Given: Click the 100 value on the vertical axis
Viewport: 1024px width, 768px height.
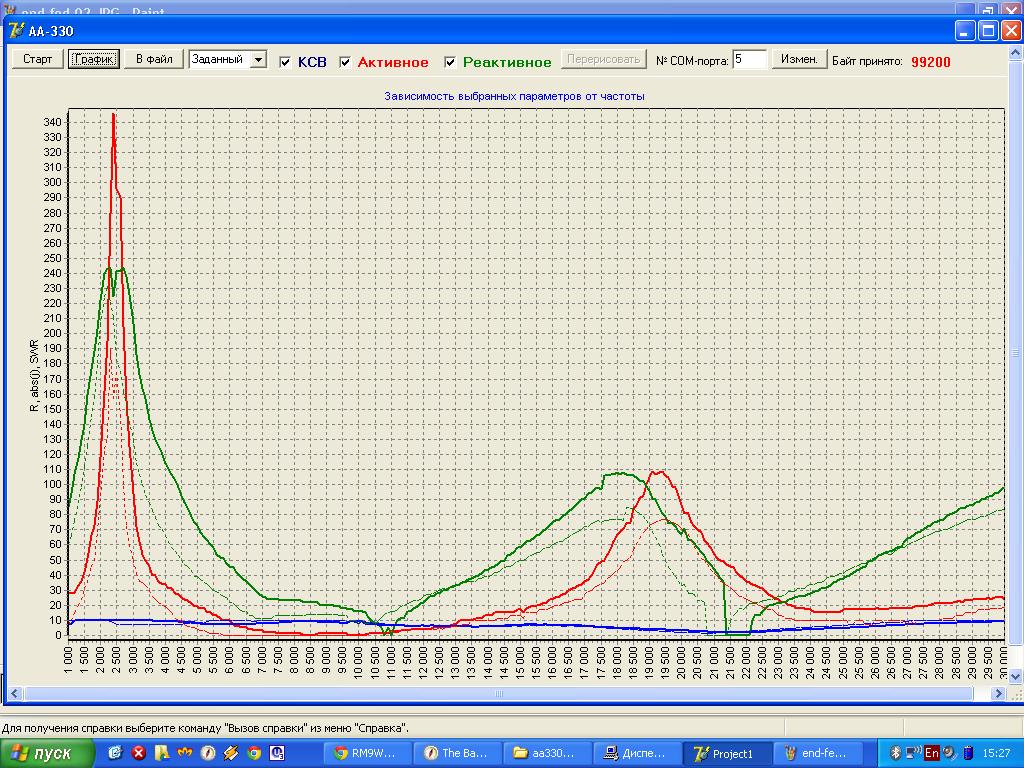Looking at the screenshot, I should coord(52,485).
